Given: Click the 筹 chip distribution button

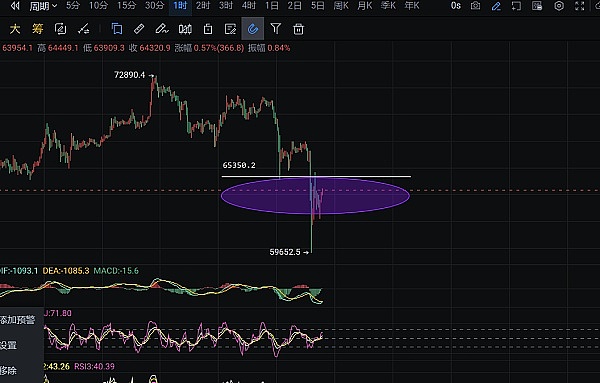Looking at the screenshot, I should point(38,29).
